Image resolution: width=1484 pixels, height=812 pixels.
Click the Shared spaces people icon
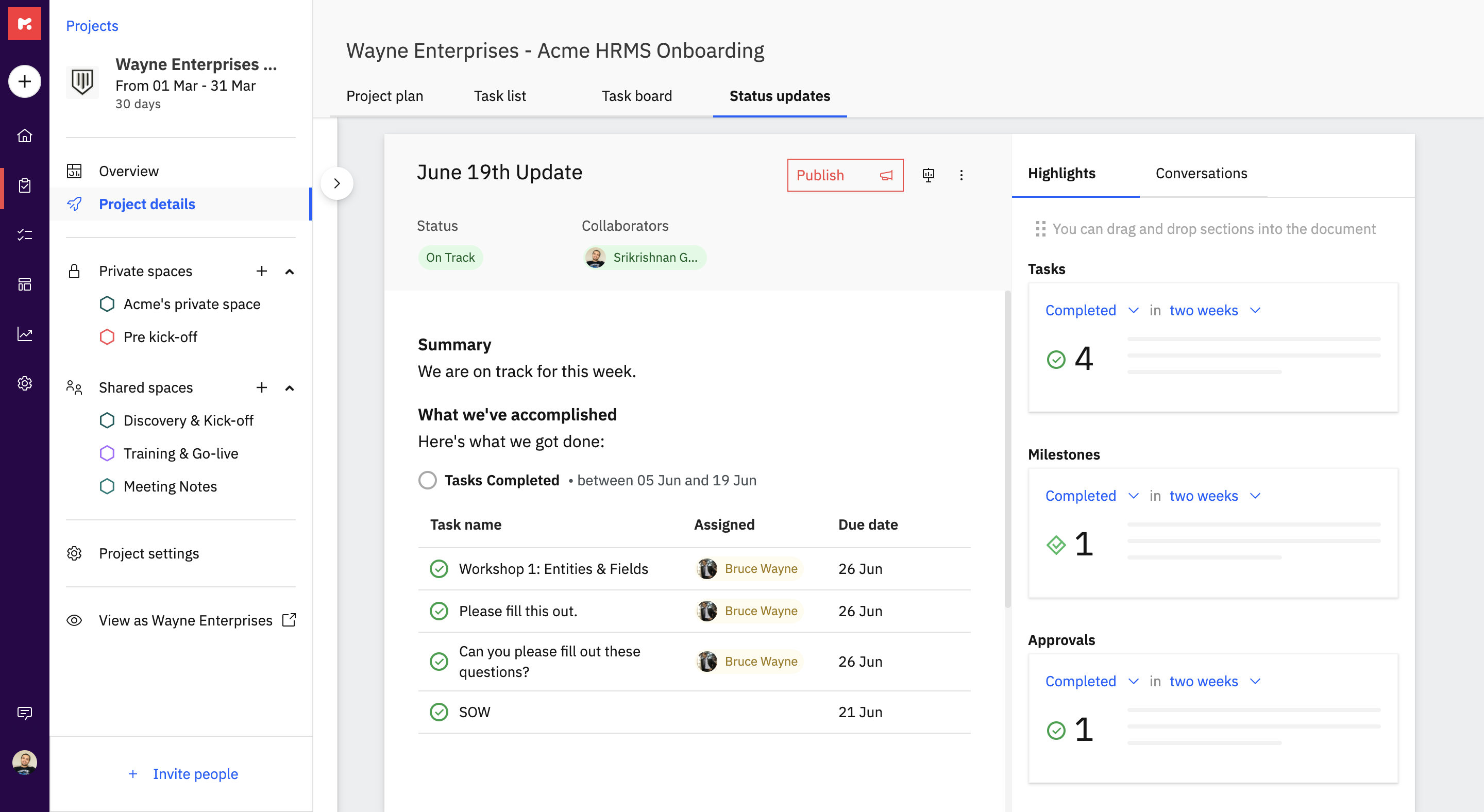click(74, 387)
